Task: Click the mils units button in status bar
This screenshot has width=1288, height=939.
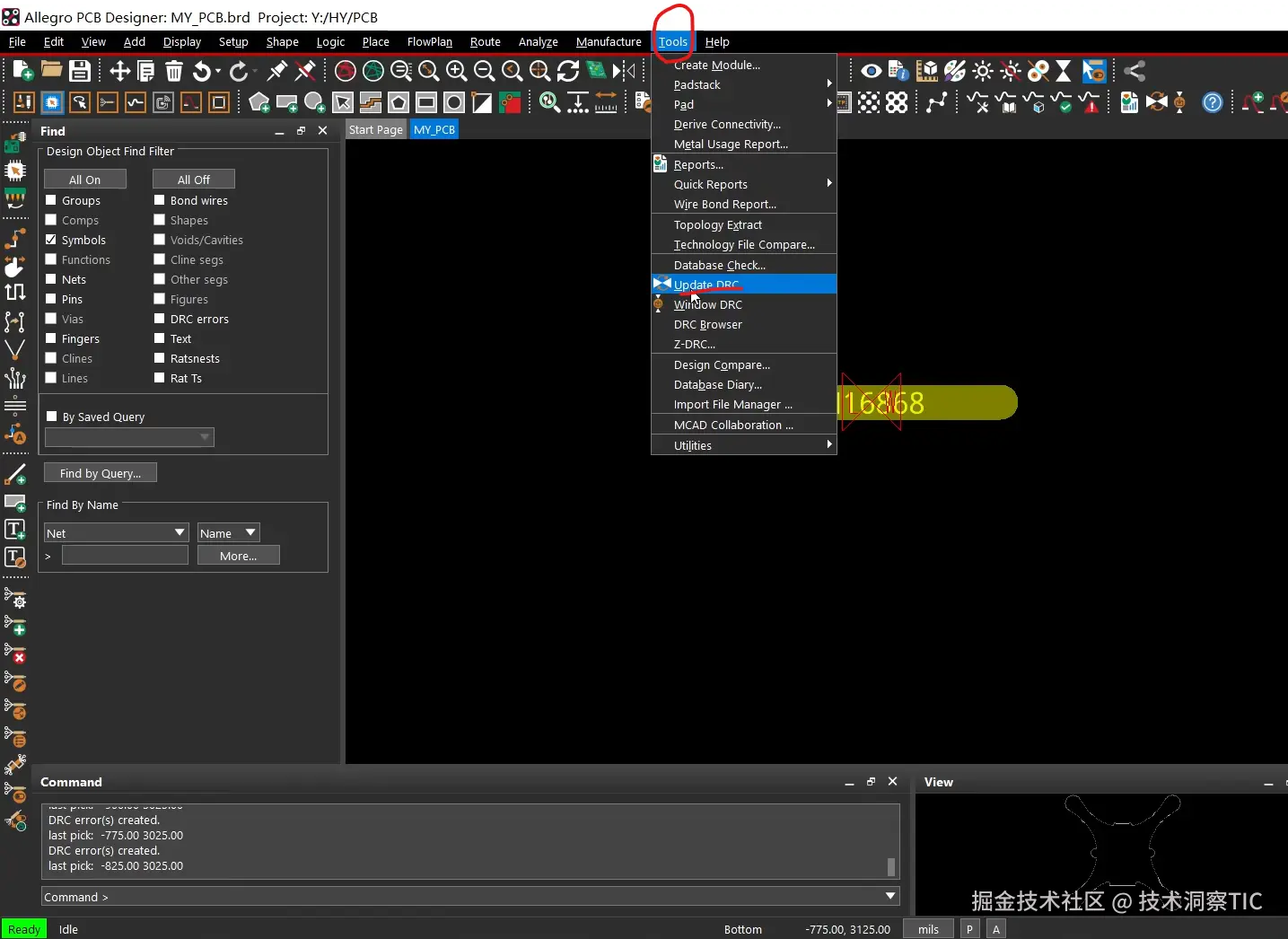Action: pyautogui.click(x=928, y=929)
